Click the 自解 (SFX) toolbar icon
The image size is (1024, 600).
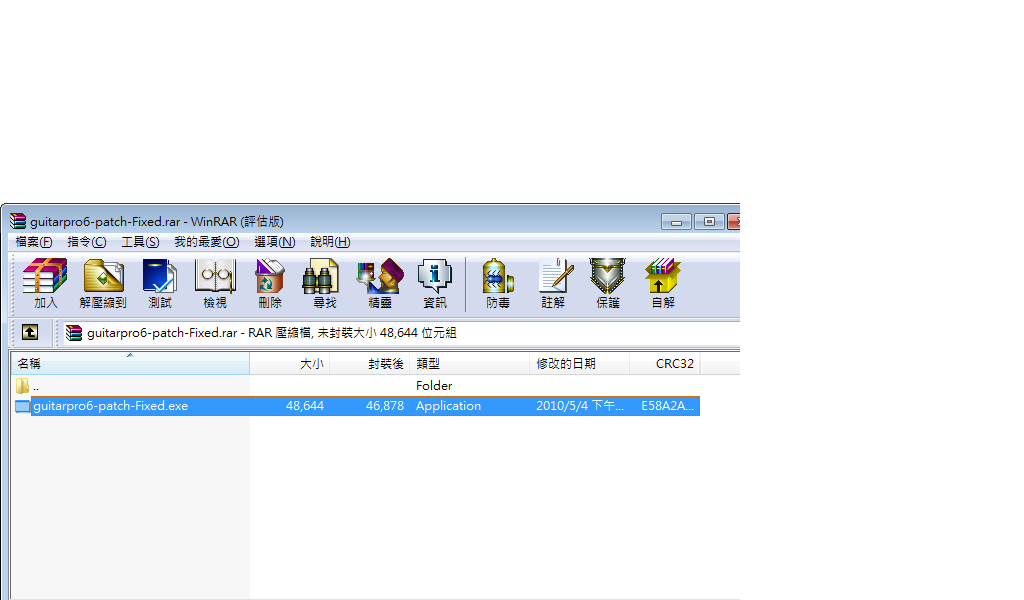click(x=663, y=283)
